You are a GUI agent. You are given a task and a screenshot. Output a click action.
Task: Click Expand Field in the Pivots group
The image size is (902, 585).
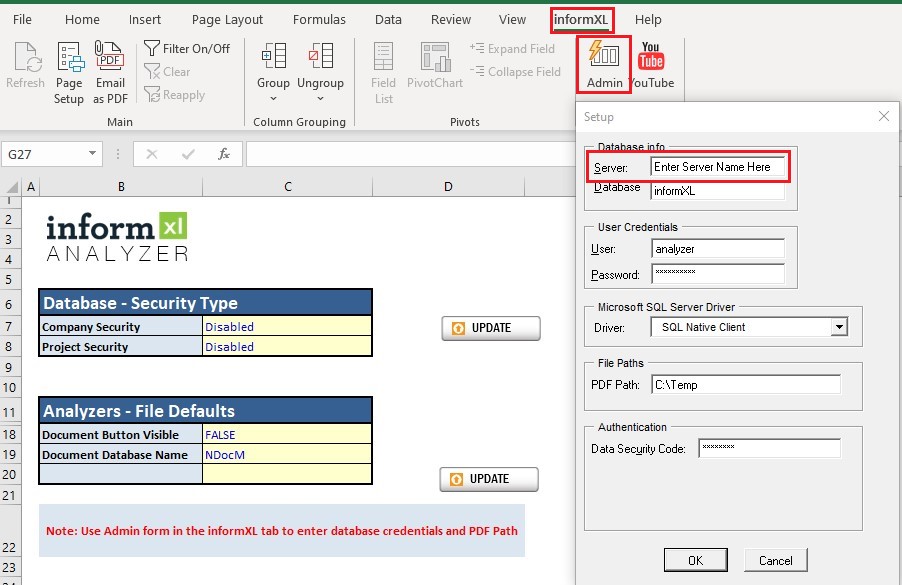(514, 48)
